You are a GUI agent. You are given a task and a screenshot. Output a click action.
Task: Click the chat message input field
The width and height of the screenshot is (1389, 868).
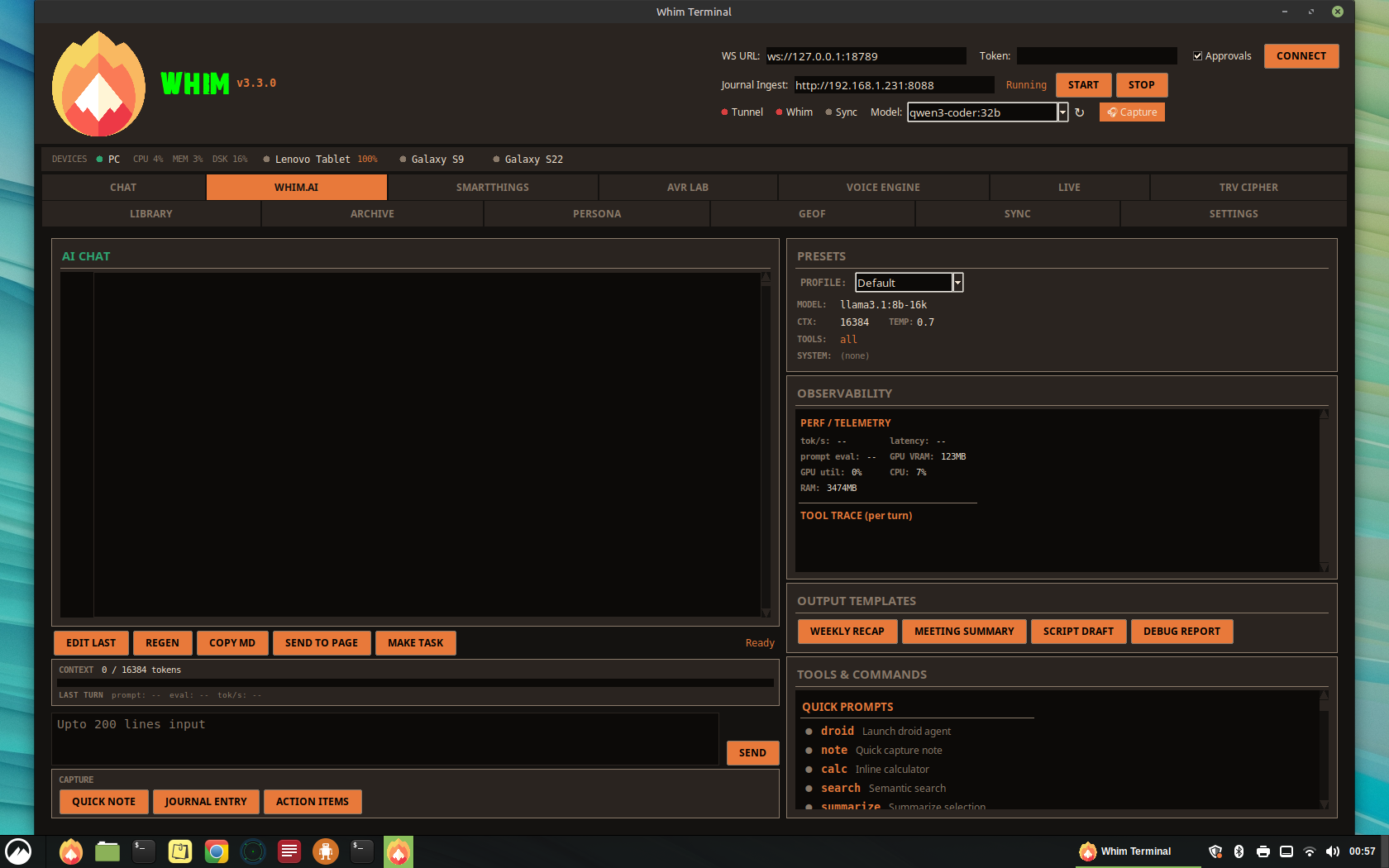[x=385, y=738]
